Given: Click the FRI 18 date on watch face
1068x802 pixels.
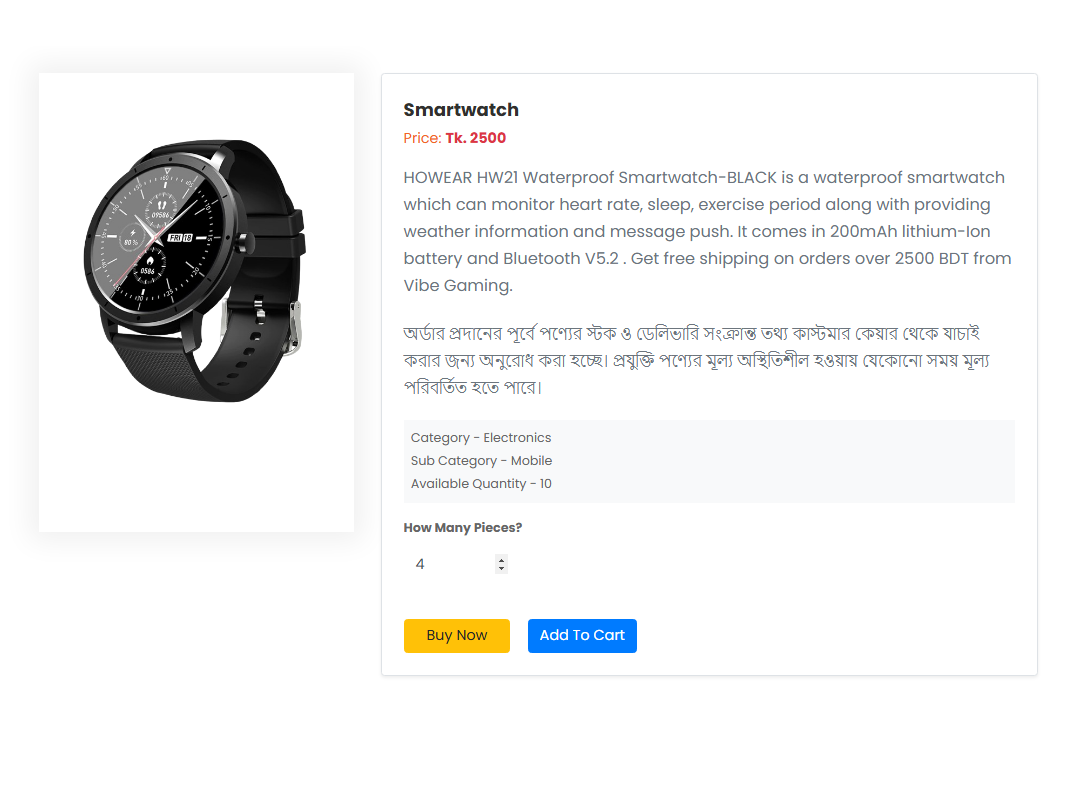Looking at the screenshot, I should 180,238.
